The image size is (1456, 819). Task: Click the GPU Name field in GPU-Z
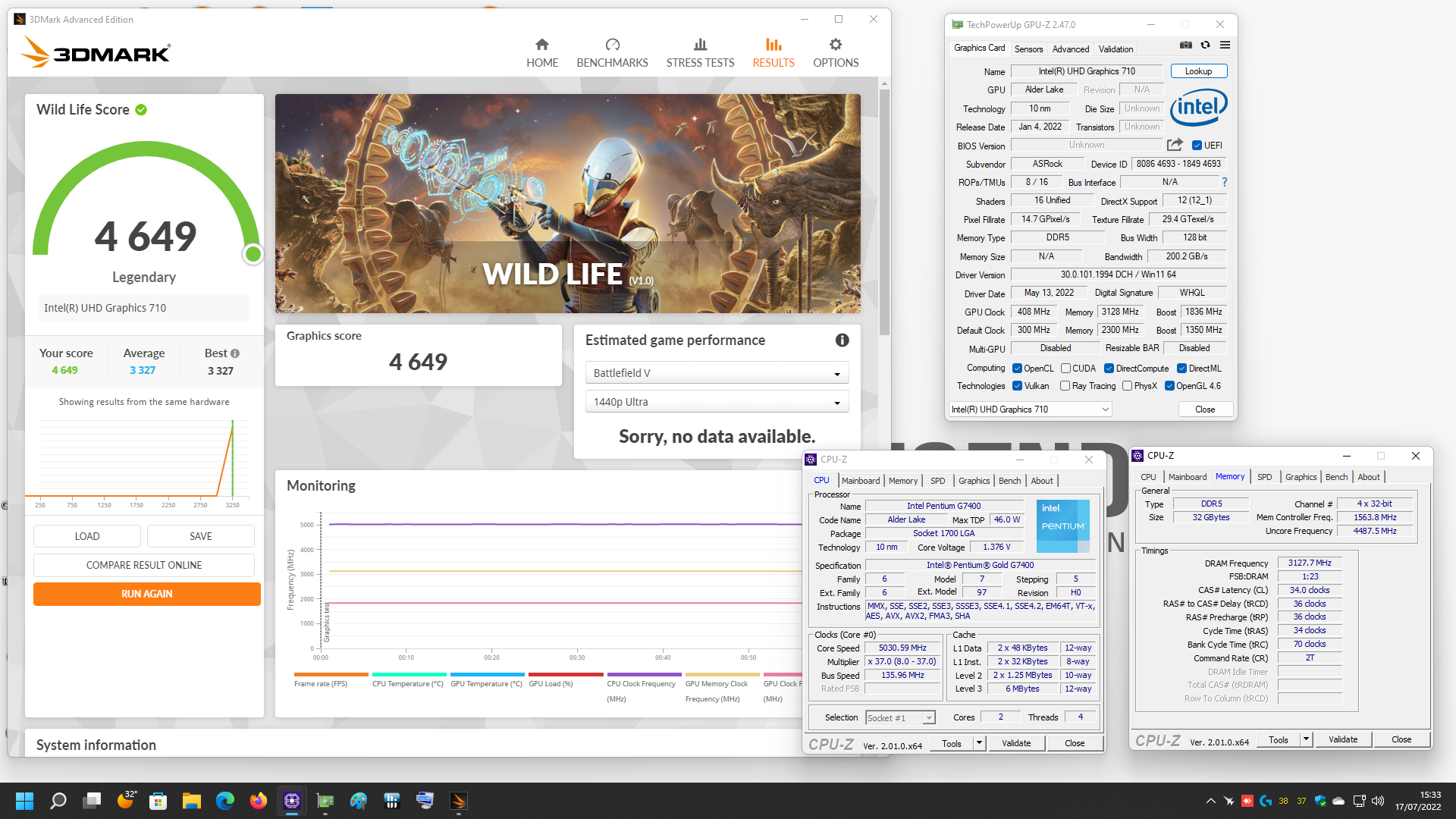(x=1087, y=71)
